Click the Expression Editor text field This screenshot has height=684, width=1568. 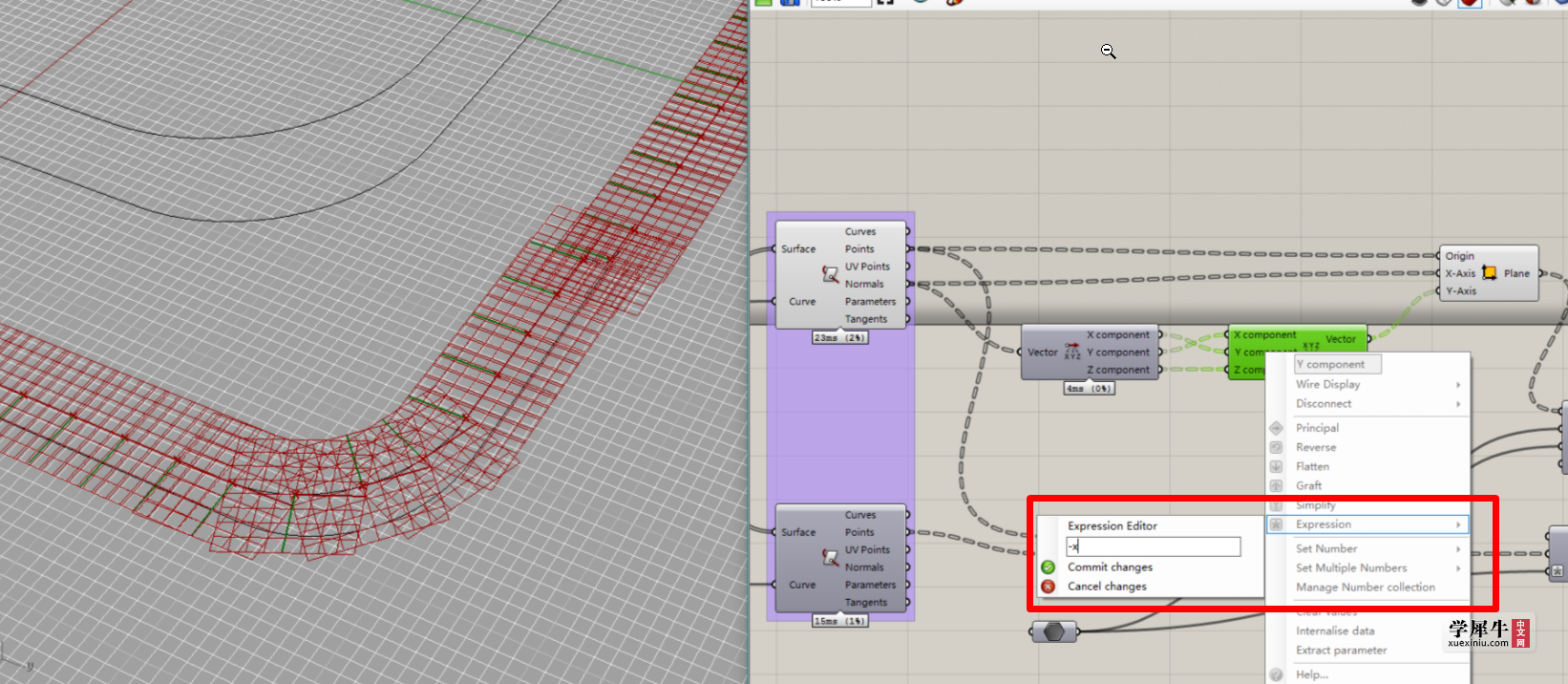click(1154, 546)
